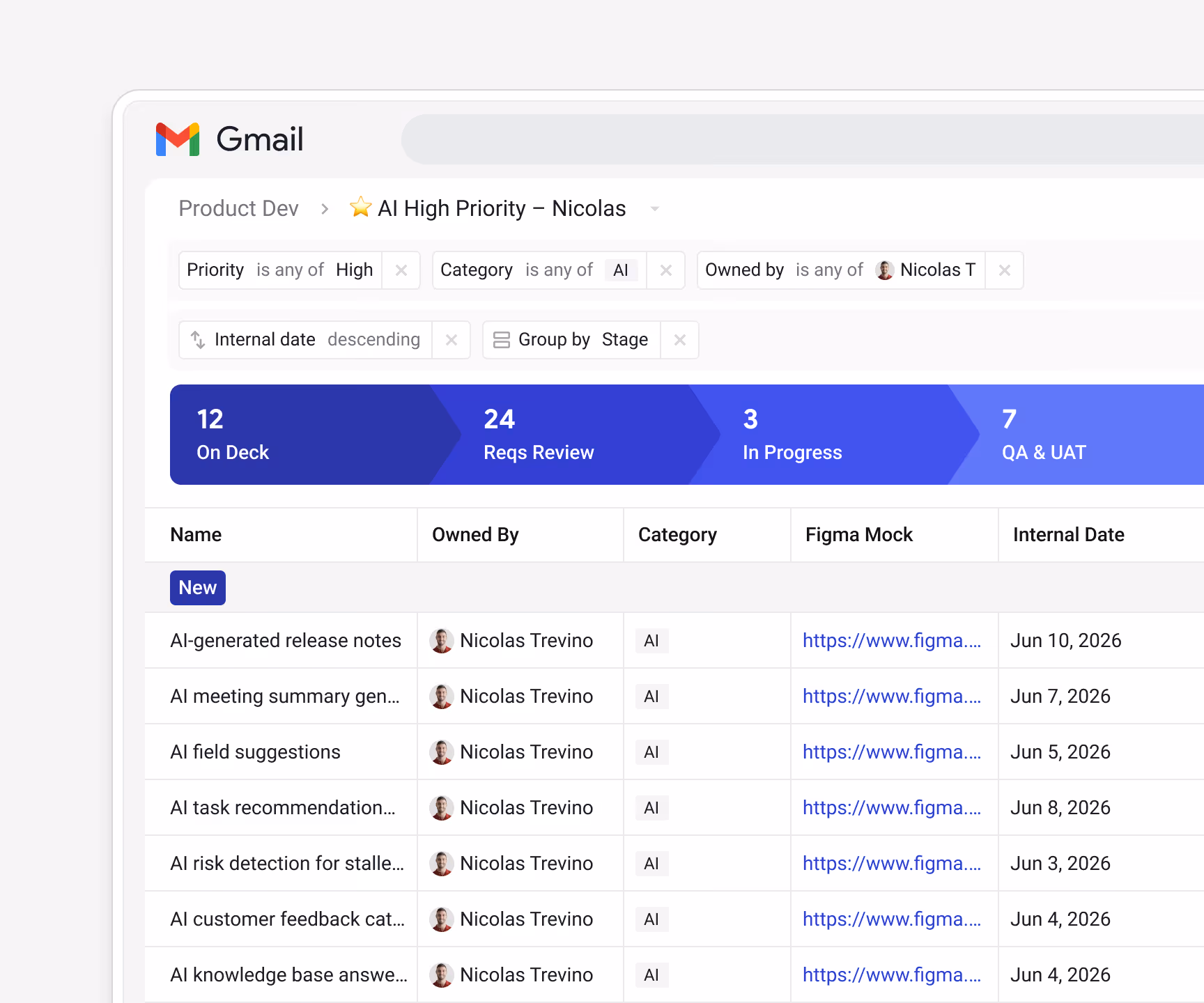1204x1003 pixels.
Task: Edit the Category is any of AI filter
Action: (x=539, y=270)
